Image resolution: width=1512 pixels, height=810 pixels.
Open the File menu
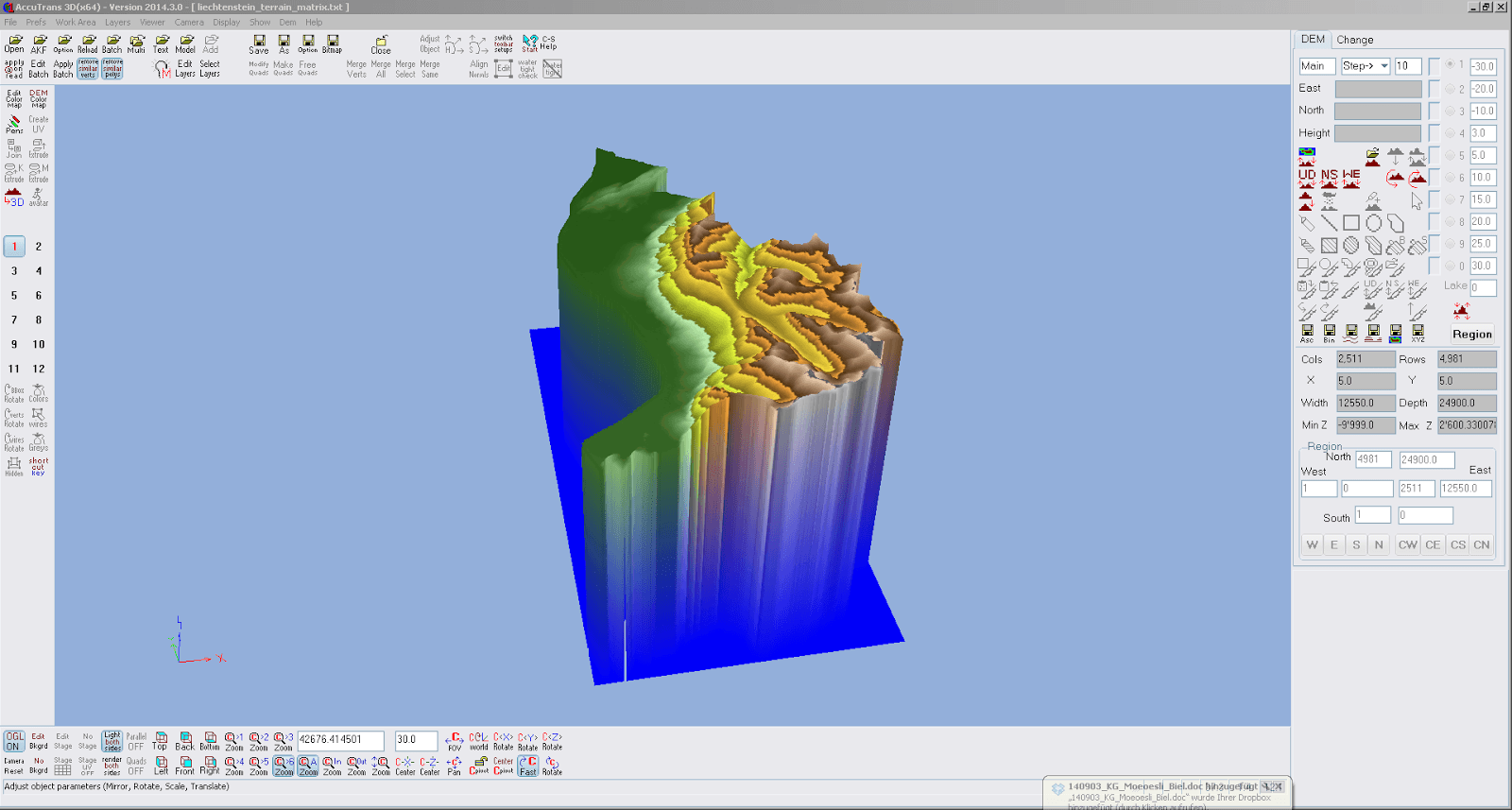(10, 22)
